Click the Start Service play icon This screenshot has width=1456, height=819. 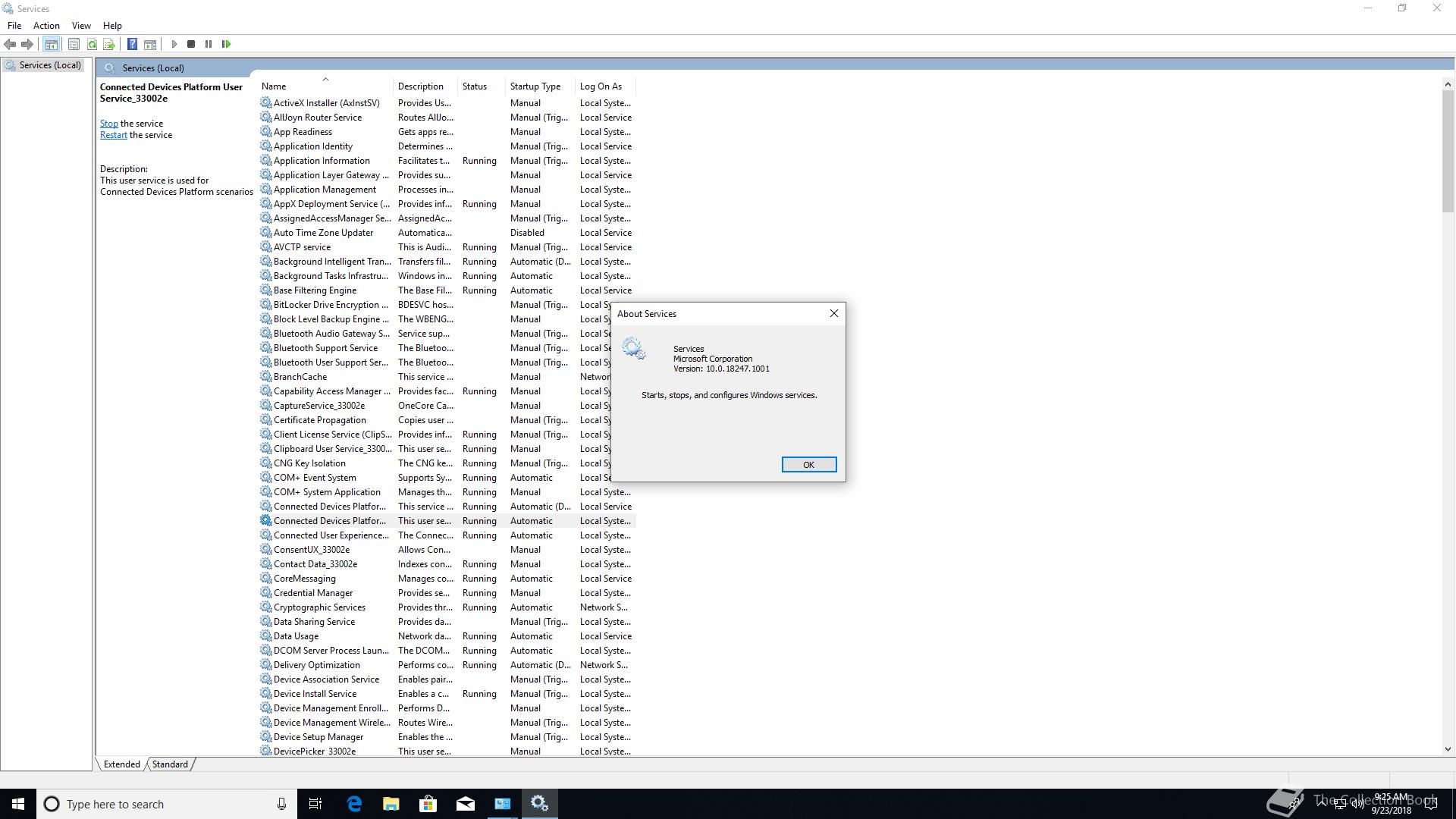174,44
